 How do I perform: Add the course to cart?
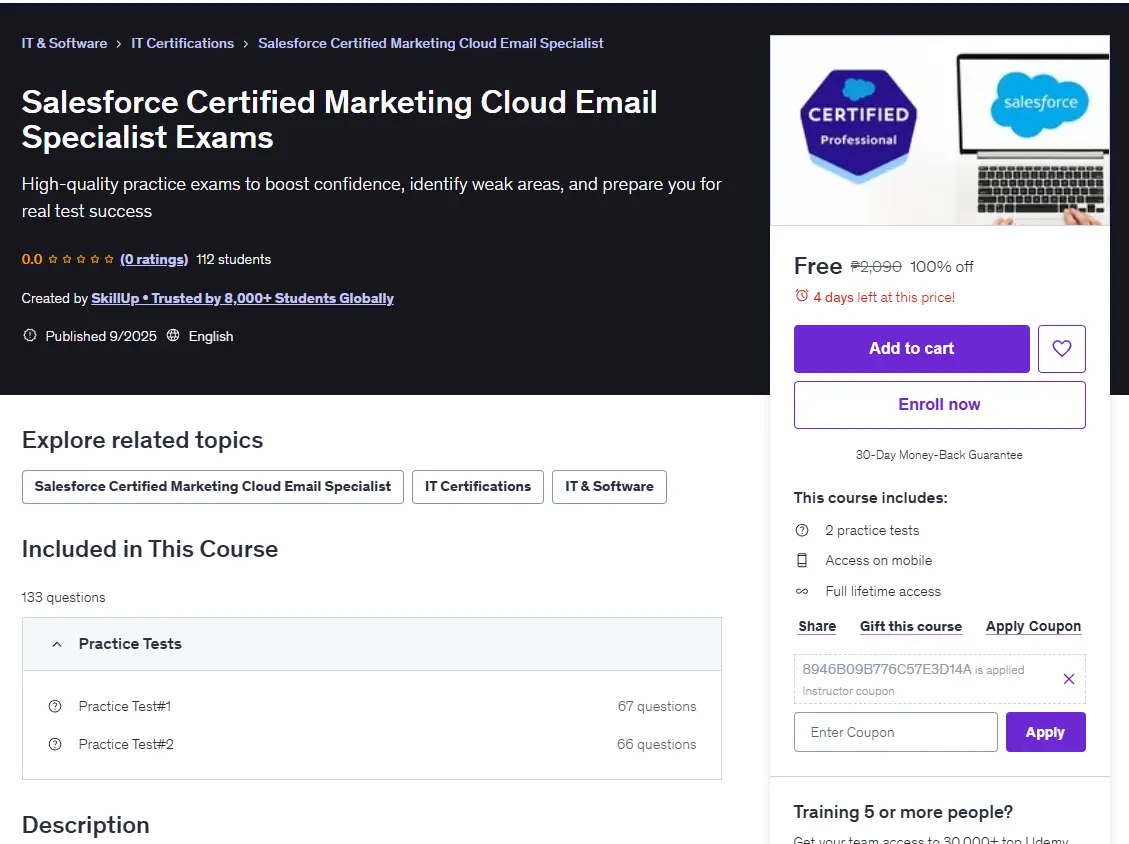912,349
